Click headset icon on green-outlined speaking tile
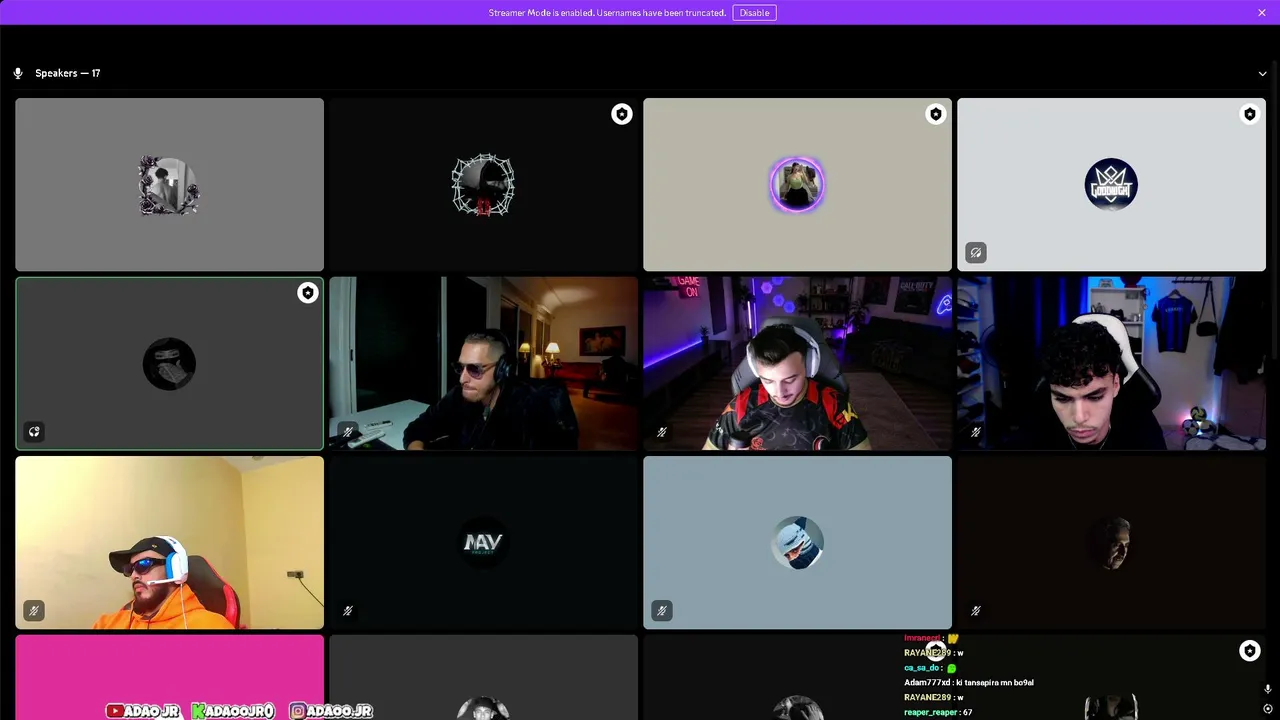The image size is (1280, 720). click(34, 432)
